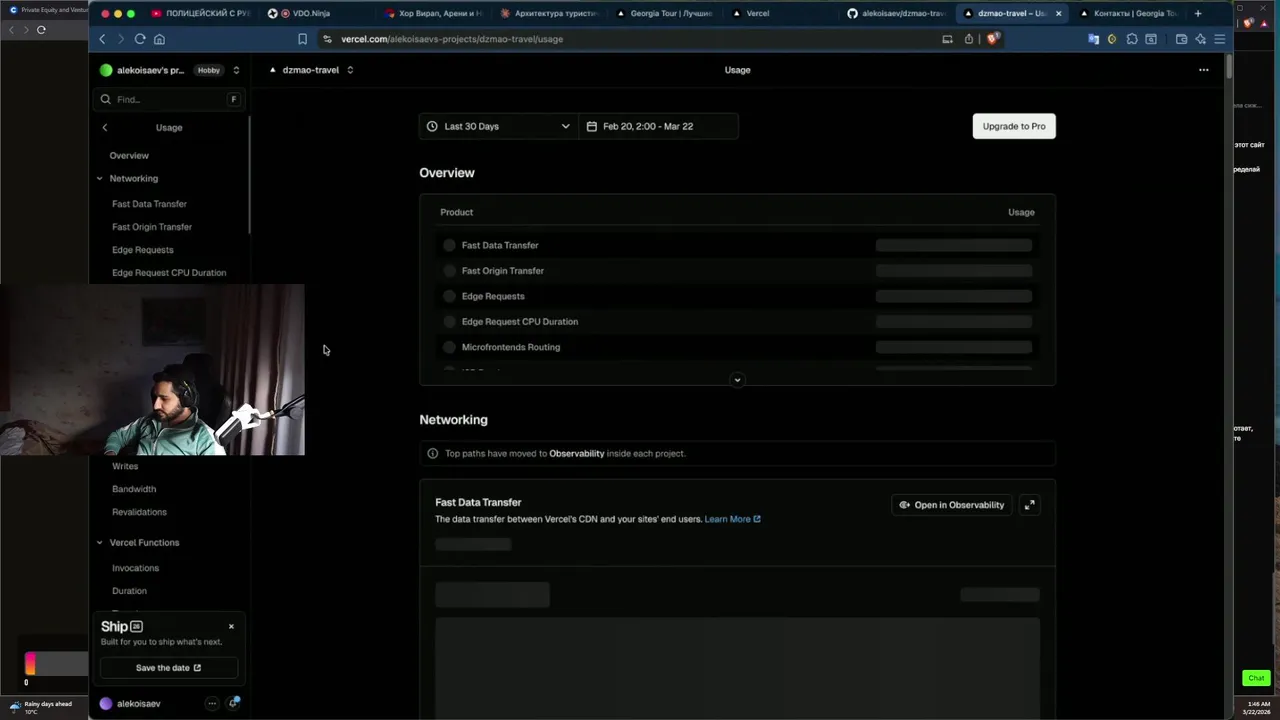
Task: Click Open in Observability button
Action: click(x=952, y=505)
